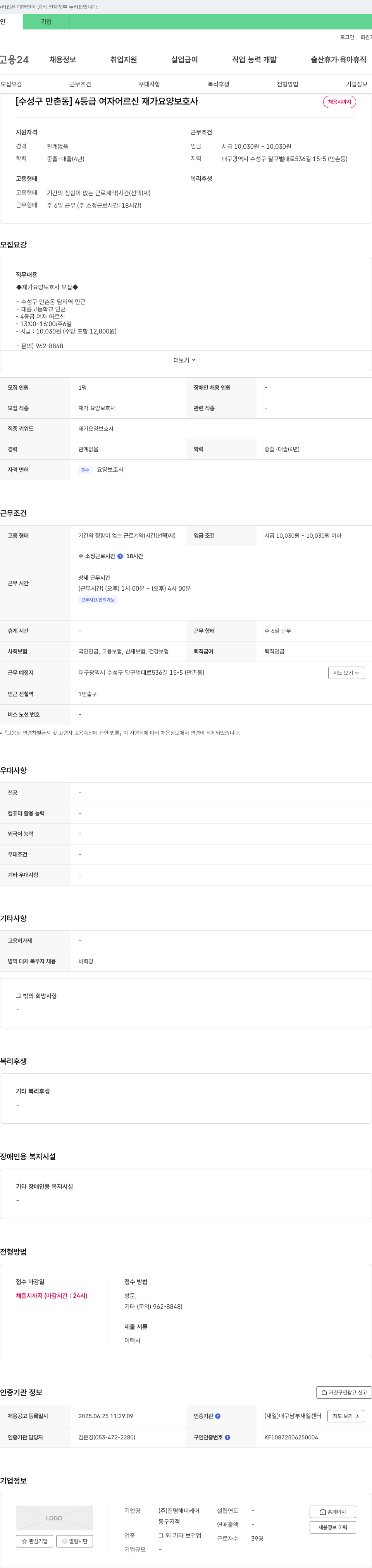Open 지도 보기 beside 대구남부새일센터
Screen dimensions: 372x1568
[x=346, y=1416]
